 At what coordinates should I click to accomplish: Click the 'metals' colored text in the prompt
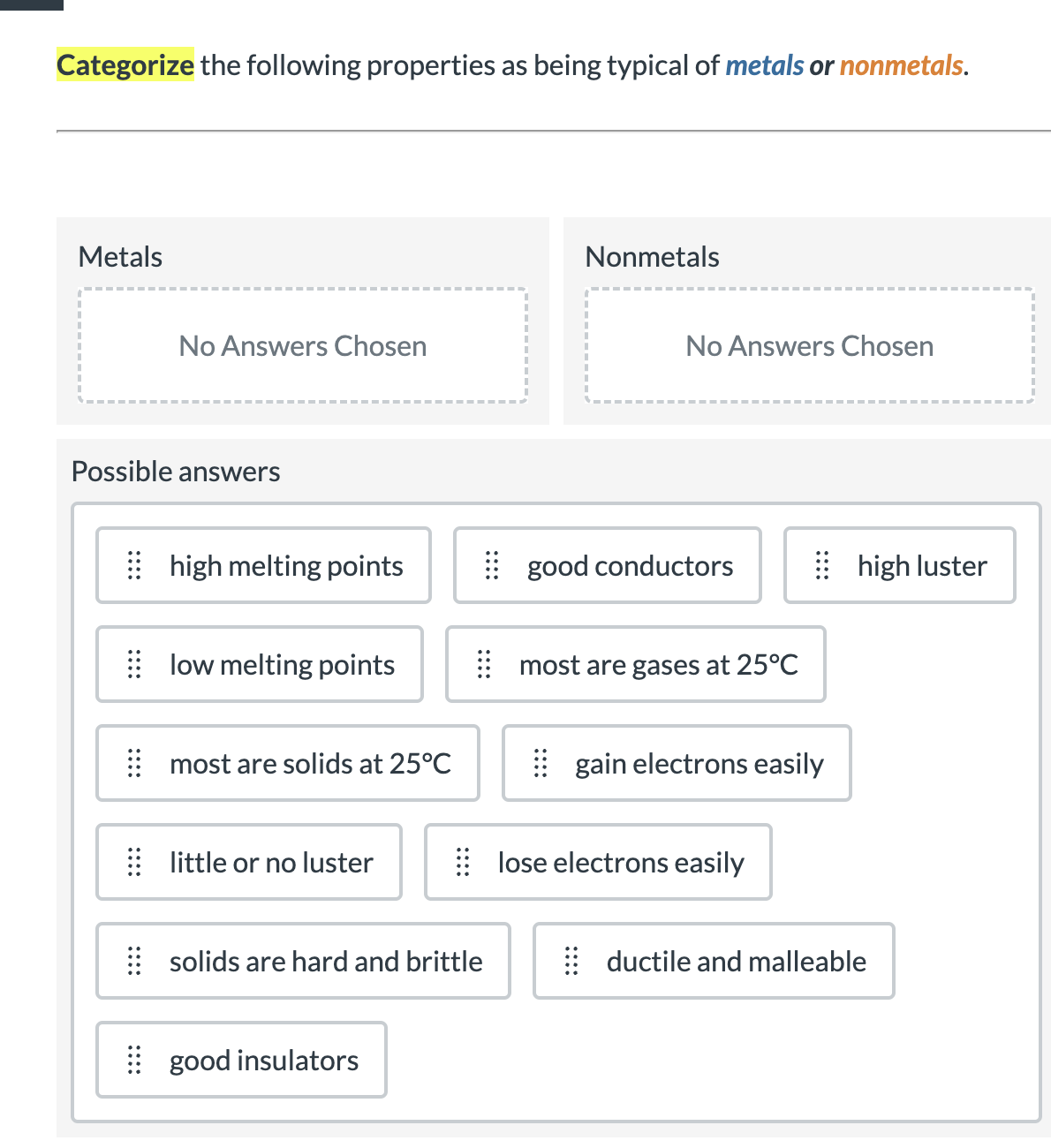764,65
